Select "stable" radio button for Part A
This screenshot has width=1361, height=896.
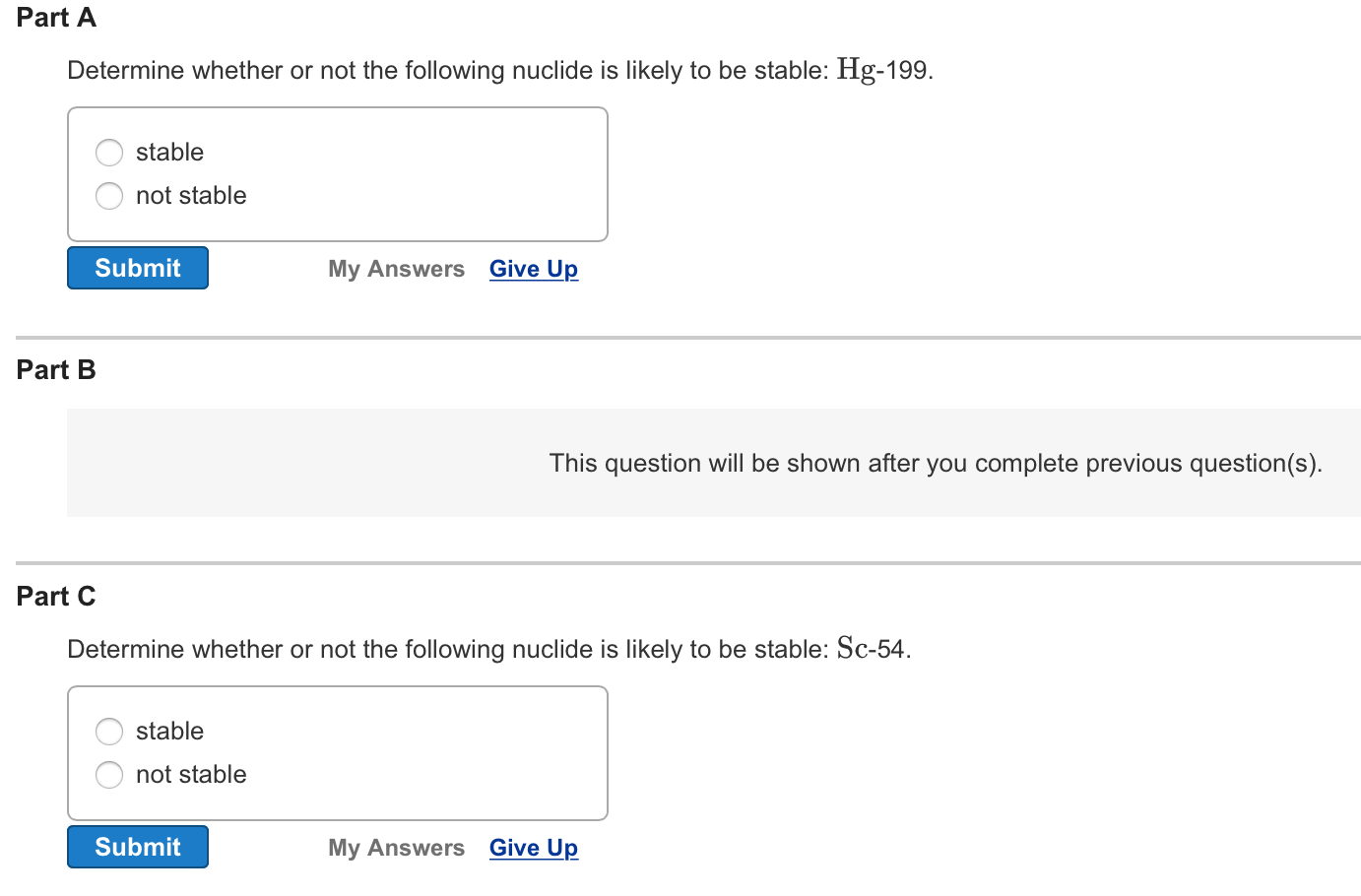click(109, 153)
